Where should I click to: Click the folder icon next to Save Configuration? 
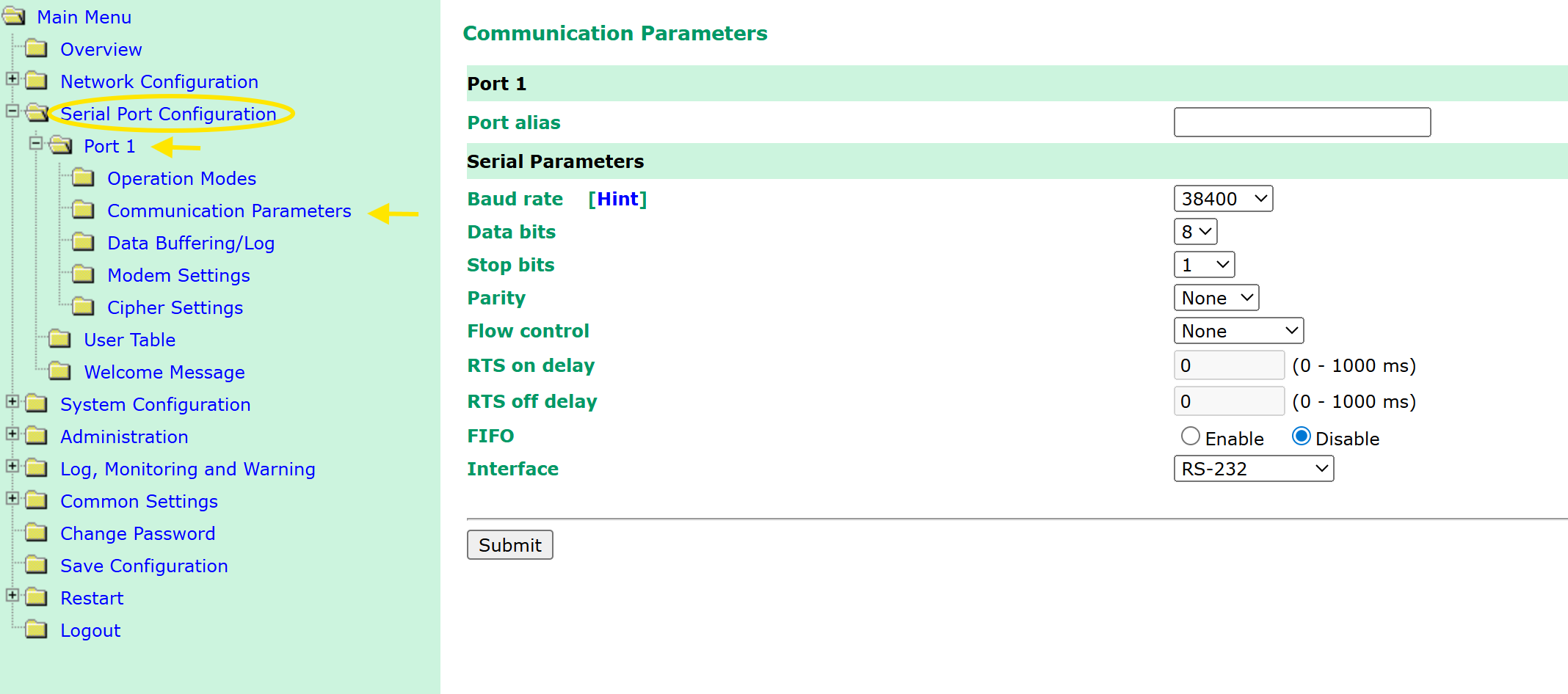coord(36,565)
